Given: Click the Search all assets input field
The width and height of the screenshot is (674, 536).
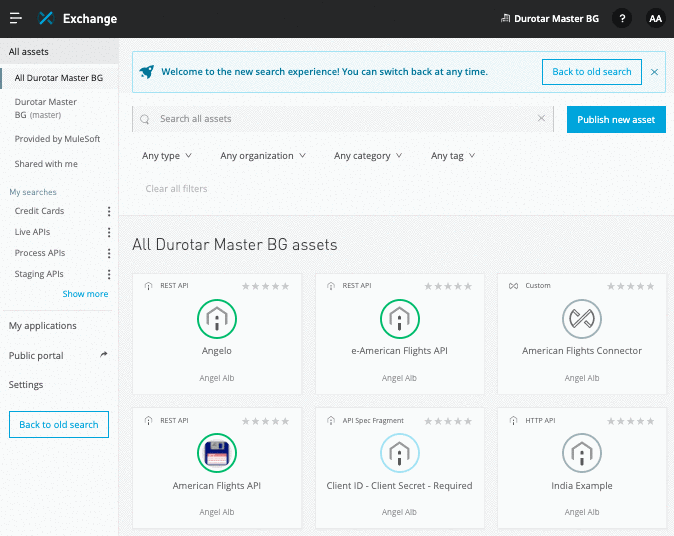Looking at the screenshot, I should pos(343,119).
